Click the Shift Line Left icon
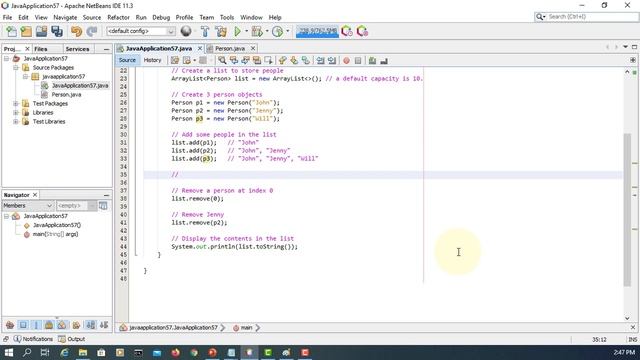The image size is (640, 360). click(320, 60)
